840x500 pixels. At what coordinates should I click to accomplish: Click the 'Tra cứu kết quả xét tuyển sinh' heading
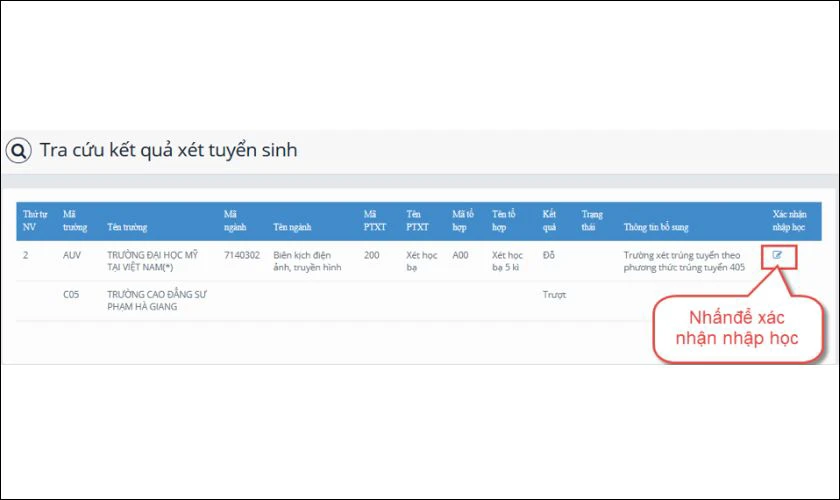tap(168, 151)
